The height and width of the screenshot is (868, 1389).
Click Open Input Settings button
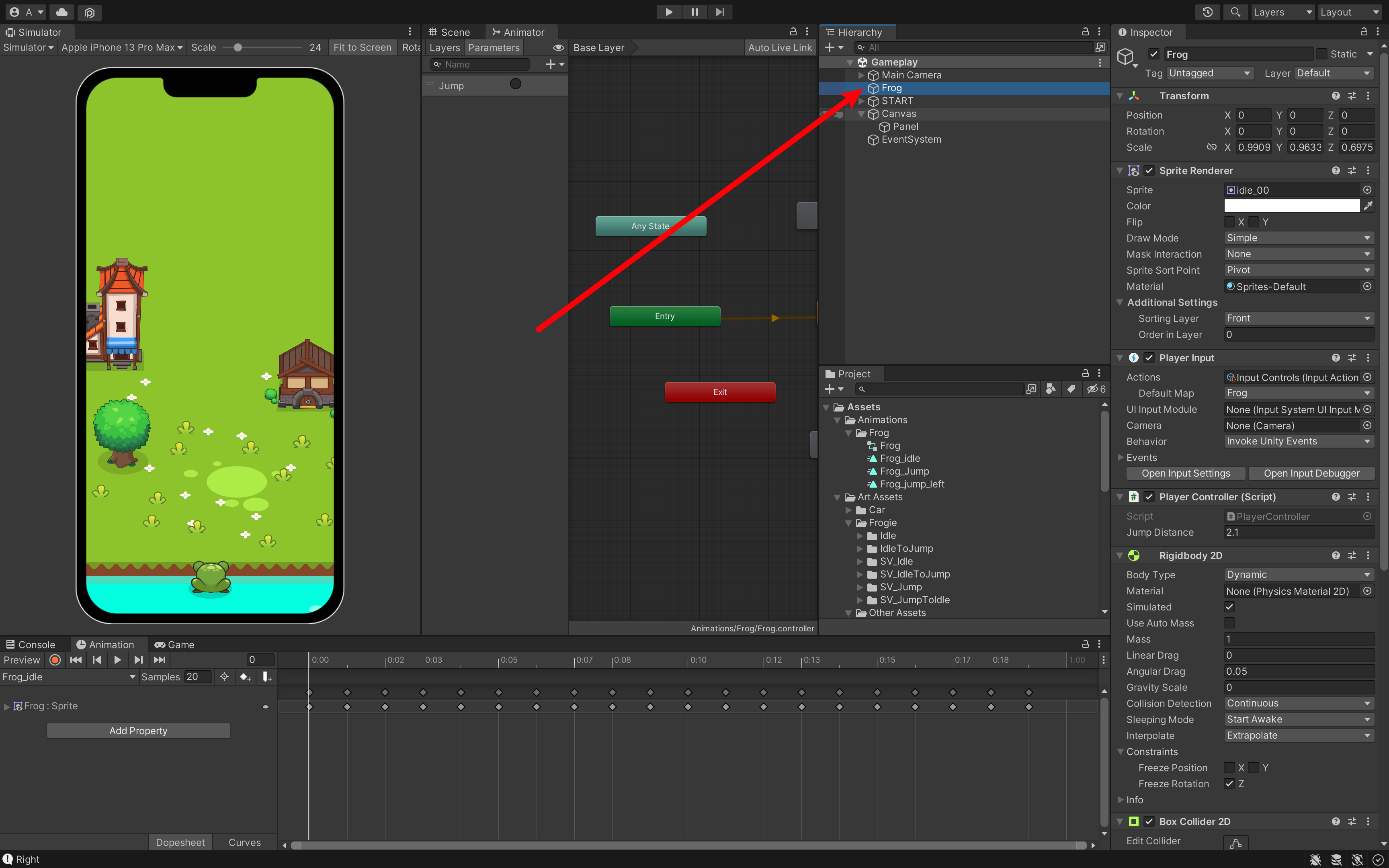(1185, 474)
